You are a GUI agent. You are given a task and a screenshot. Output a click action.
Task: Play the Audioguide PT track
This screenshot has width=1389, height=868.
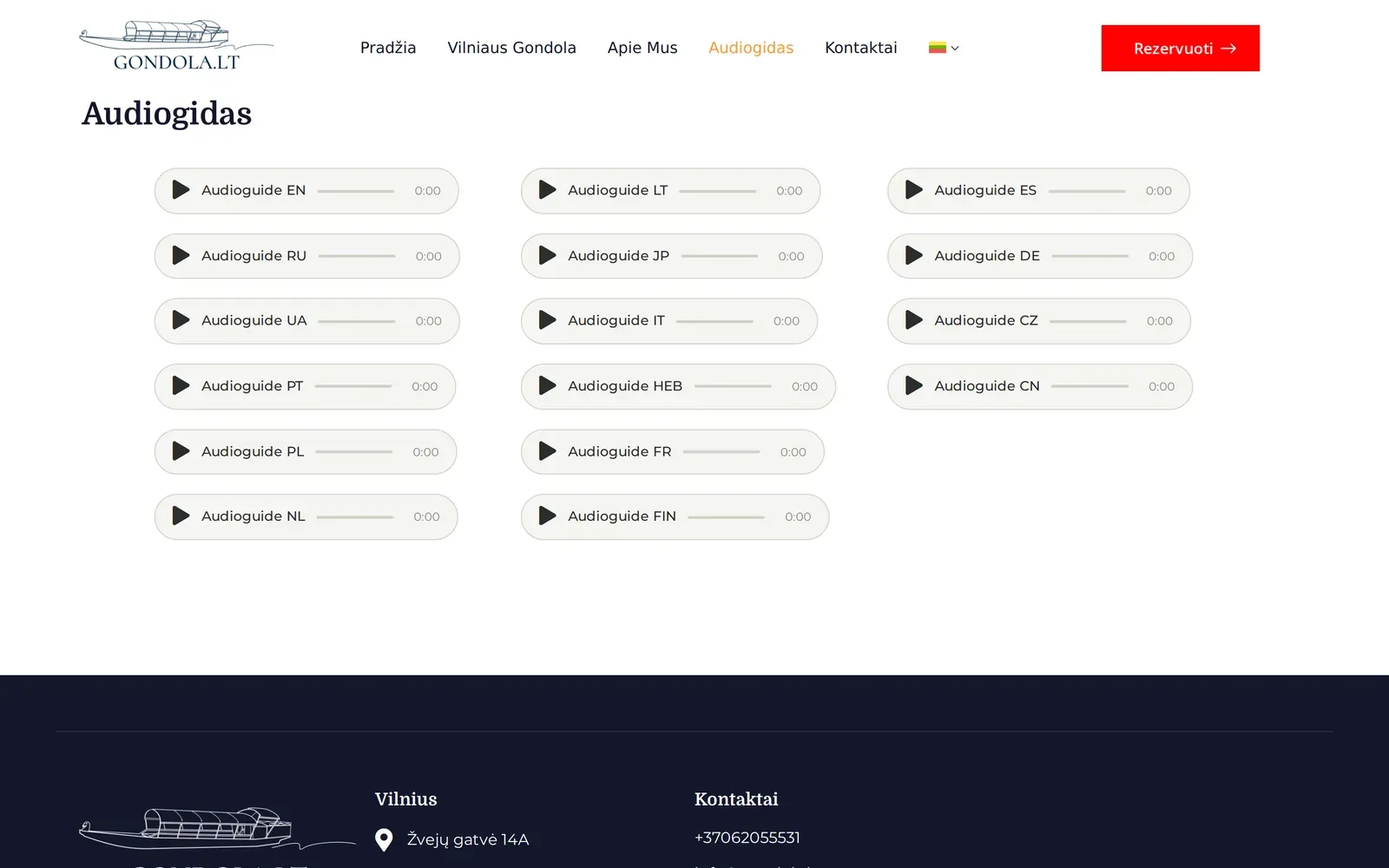point(181,385)
